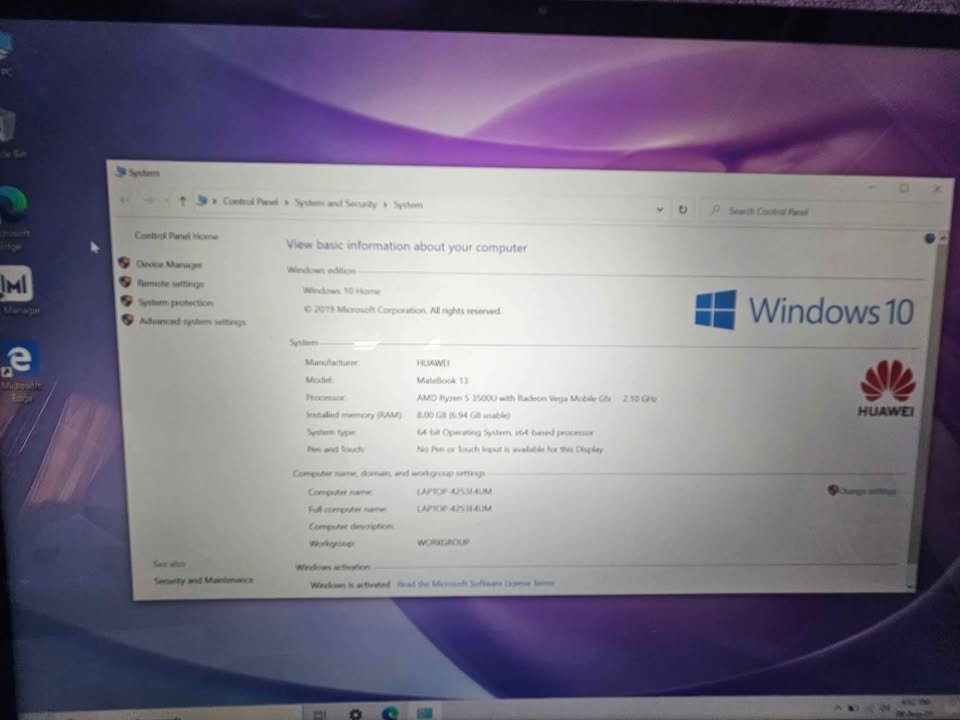Click the Up arrow to go to System and Security

click(x=182, y=200)
